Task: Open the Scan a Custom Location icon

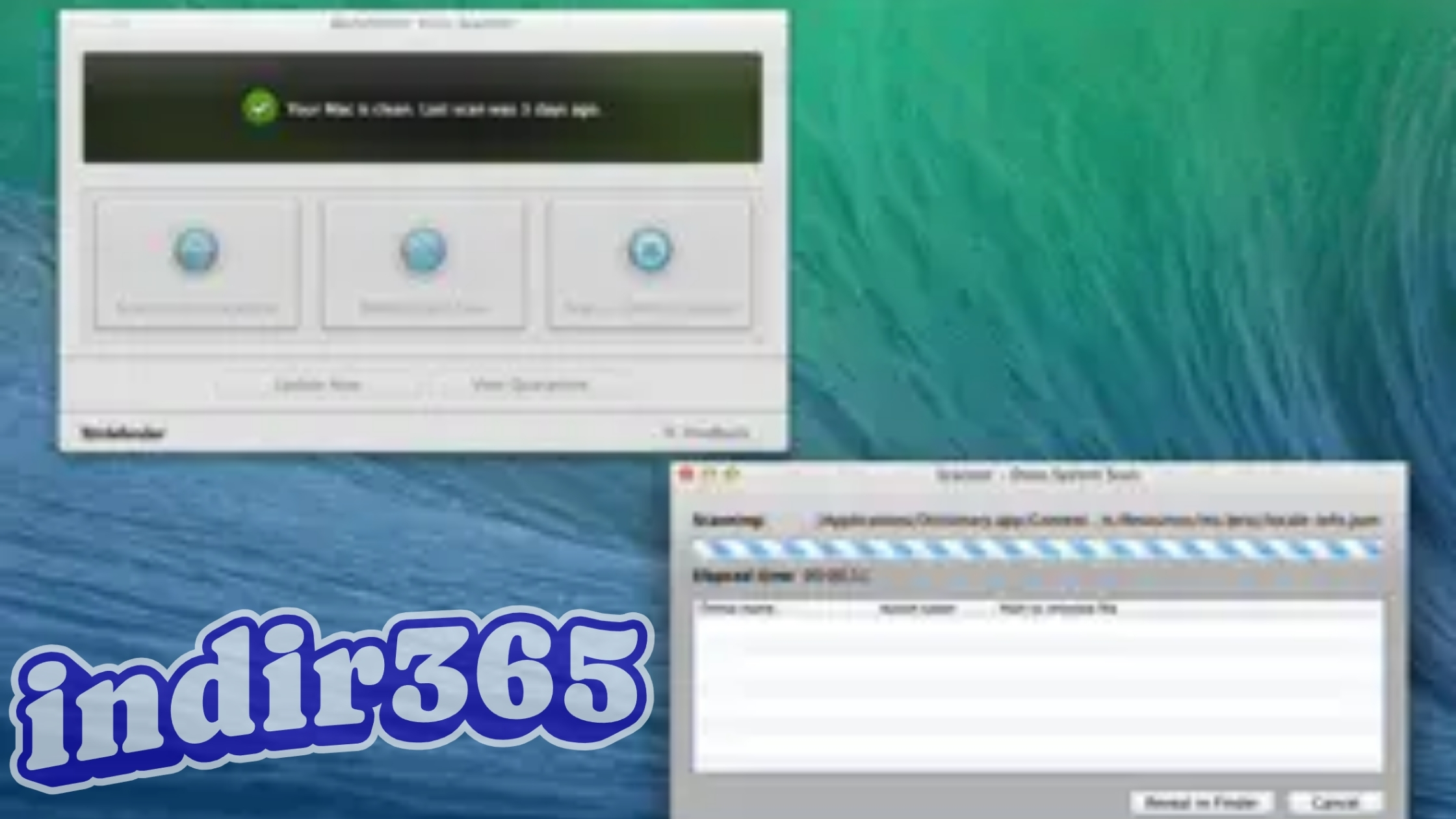Action: tap(649, 251)
